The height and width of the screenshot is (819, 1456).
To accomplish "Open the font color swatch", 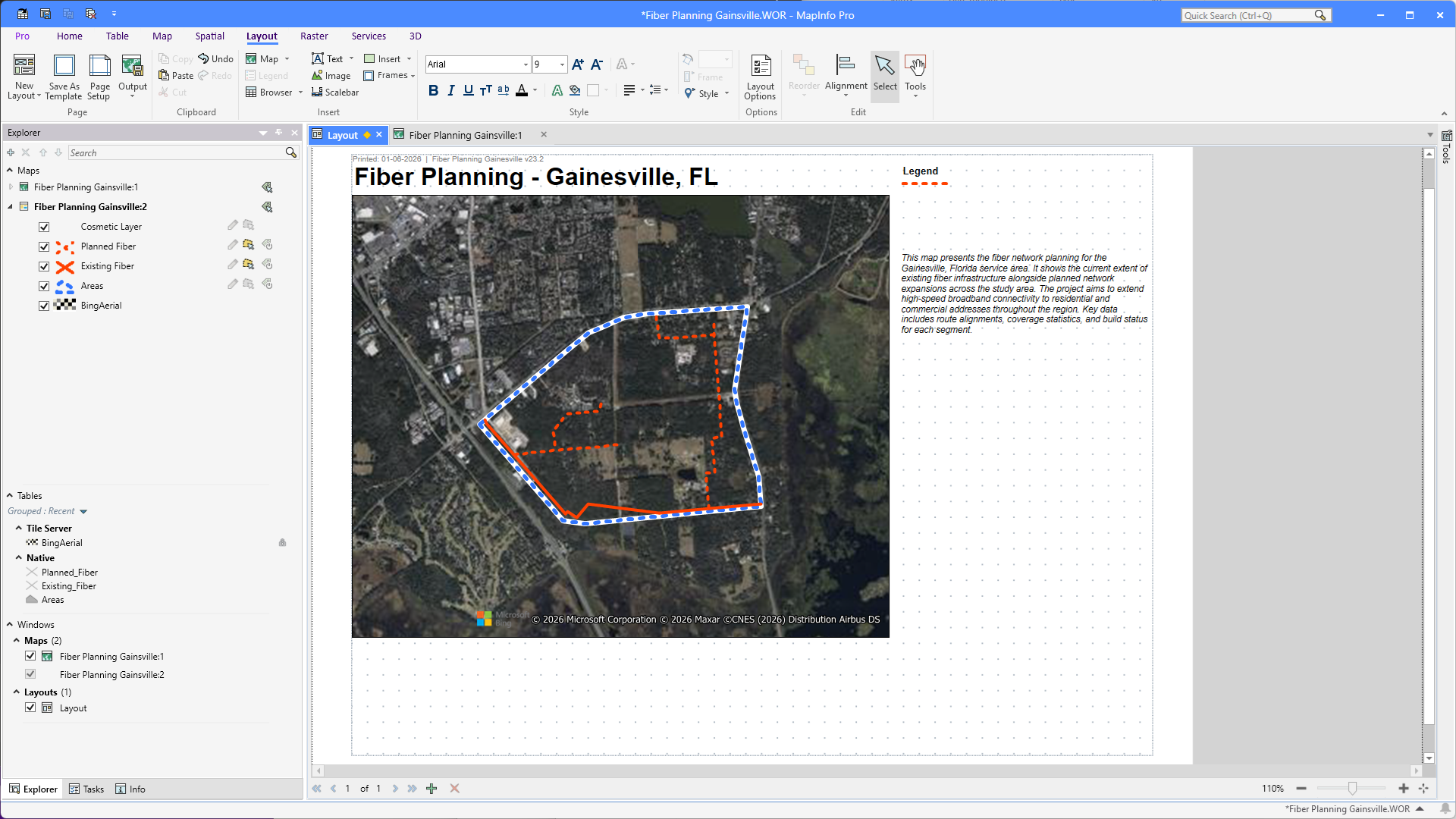I will [522, 90].
